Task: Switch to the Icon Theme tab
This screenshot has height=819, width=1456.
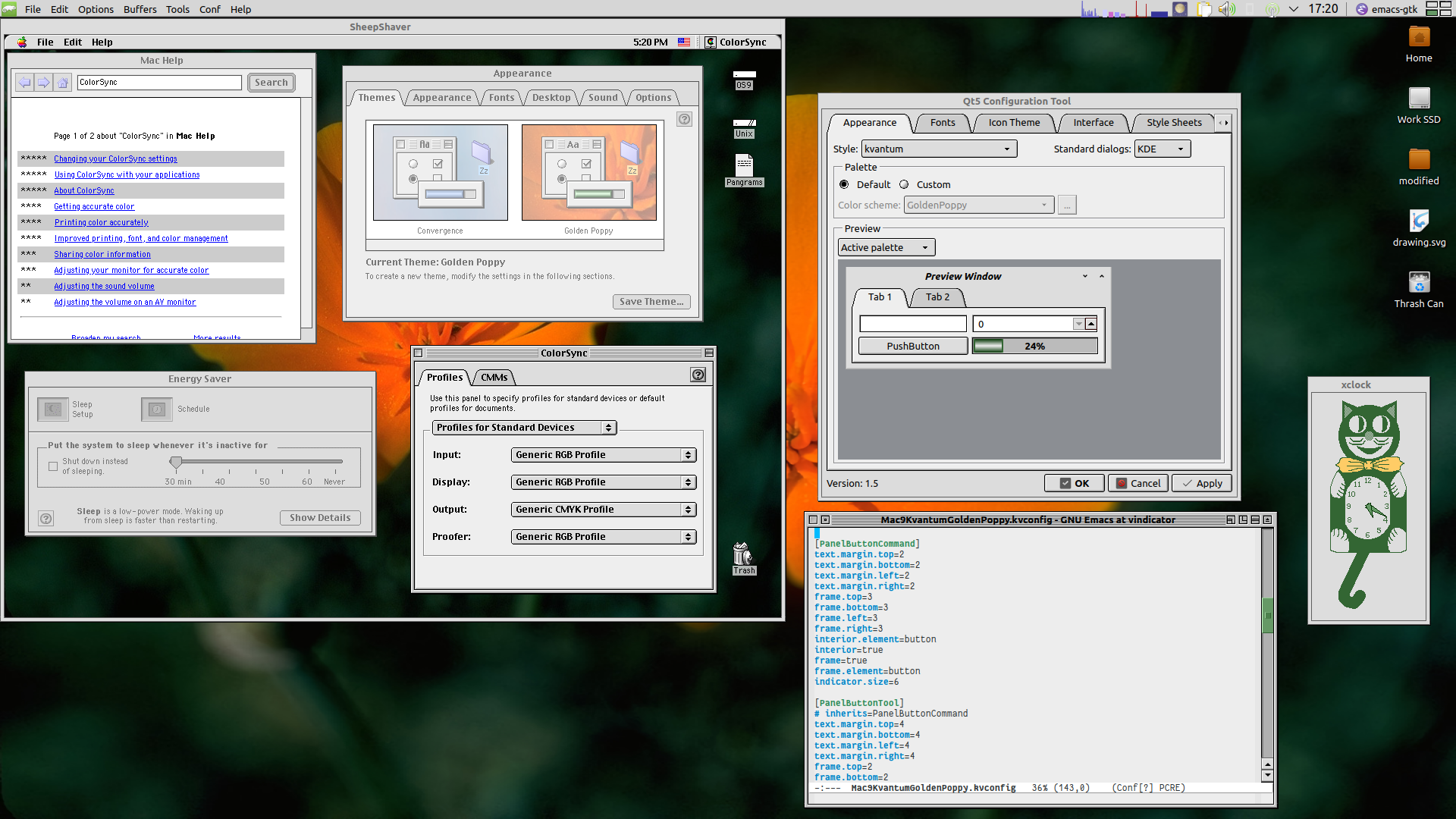Action: tap(1014, 122)
